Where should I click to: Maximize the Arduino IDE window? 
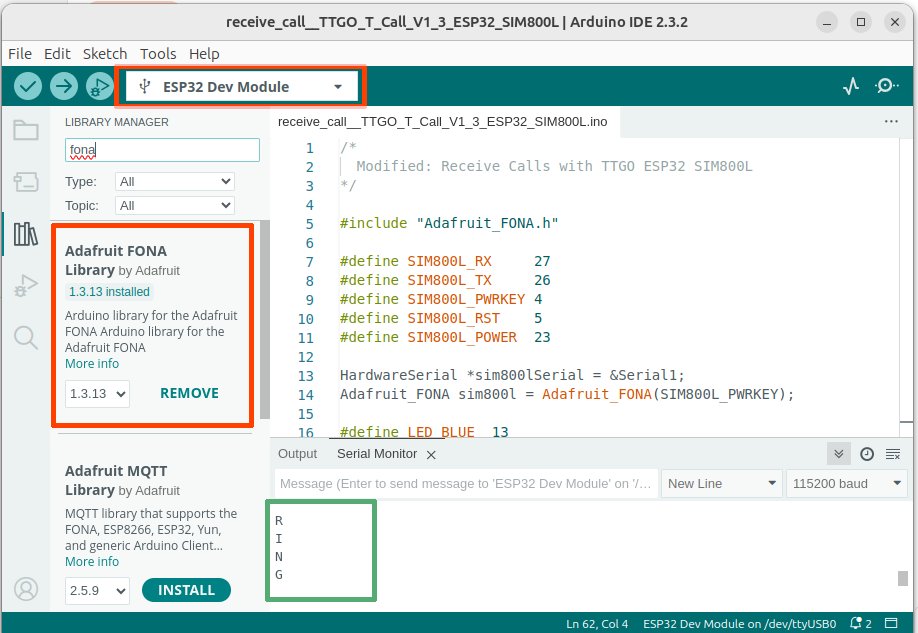[861, 22]
